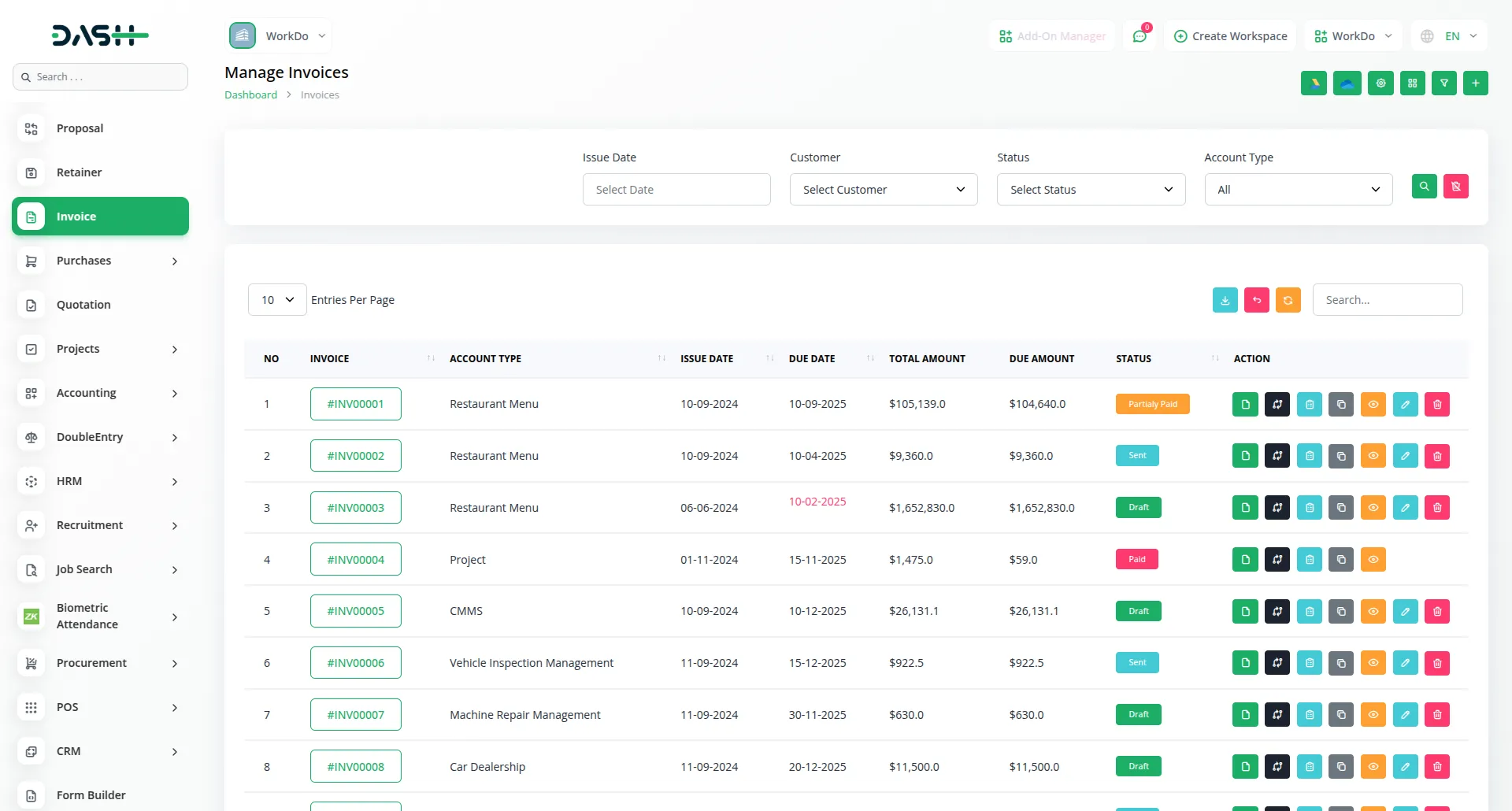Image resolution: width=1512 pixels, height=811 pixels.
Task: Sort table by Invoice column header
Action: tap(372, 358)
